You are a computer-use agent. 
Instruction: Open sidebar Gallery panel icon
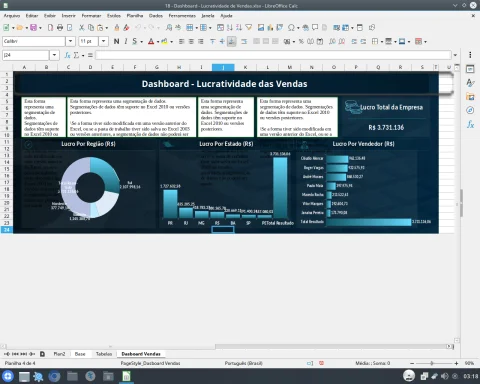470,97
